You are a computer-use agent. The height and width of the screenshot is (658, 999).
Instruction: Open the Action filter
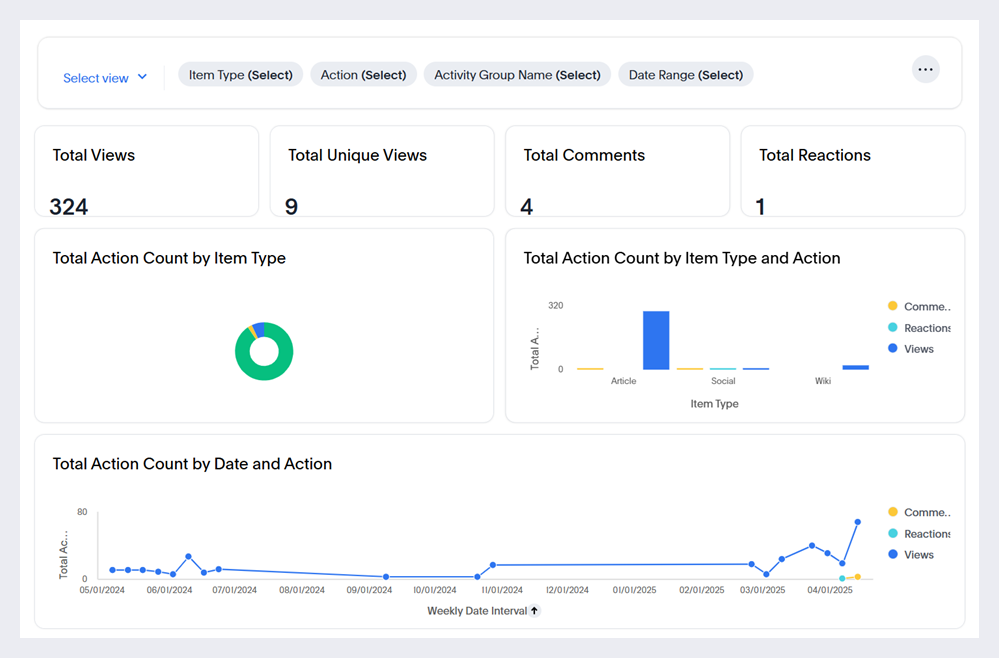point(363,74)
